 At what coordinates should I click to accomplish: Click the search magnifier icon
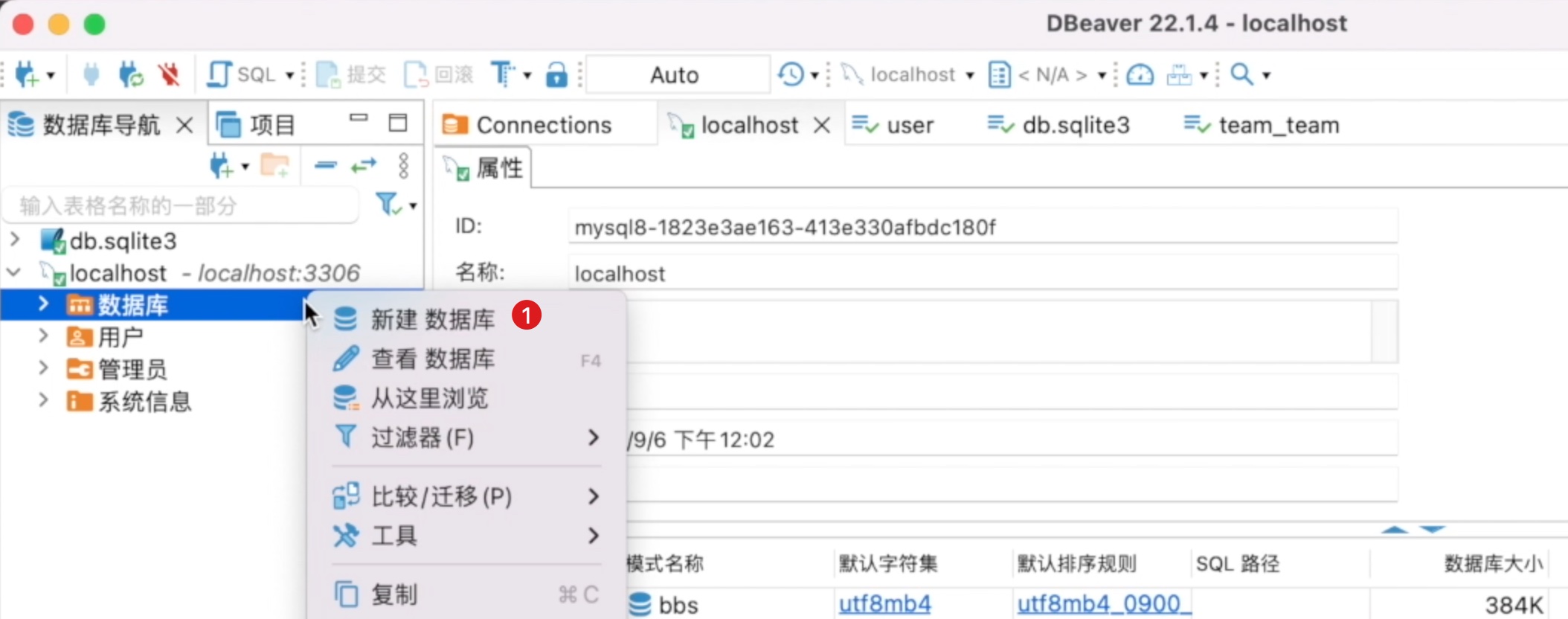[1241, 74]
